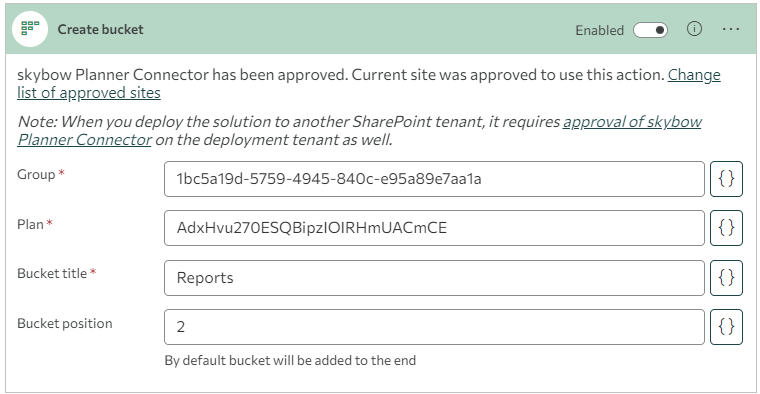Click the Group field label
The width and height of the screenshot is (760, 394).
(x=36, y=174)
